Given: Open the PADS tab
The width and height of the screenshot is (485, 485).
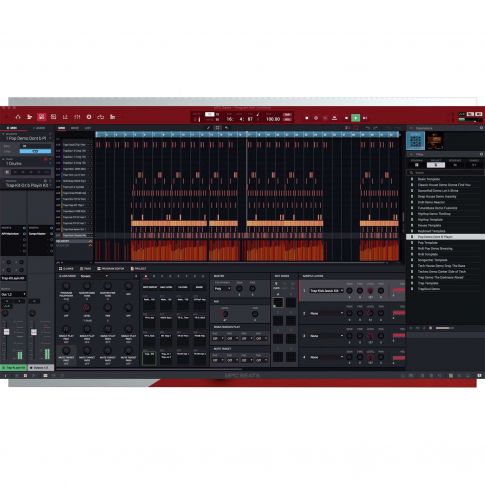Looking at the screenshot, I should pos(85,269).
